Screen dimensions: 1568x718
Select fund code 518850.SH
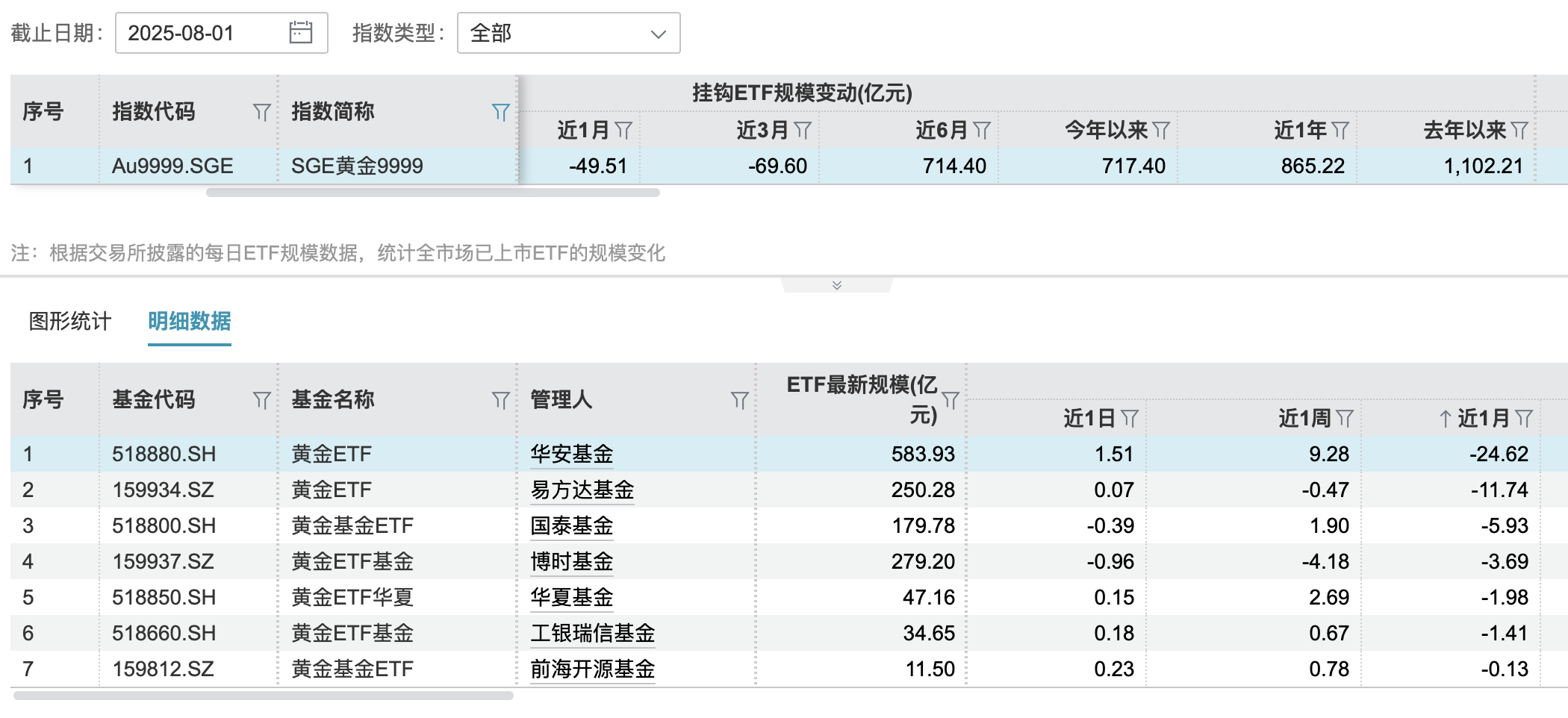pos(164,597)
